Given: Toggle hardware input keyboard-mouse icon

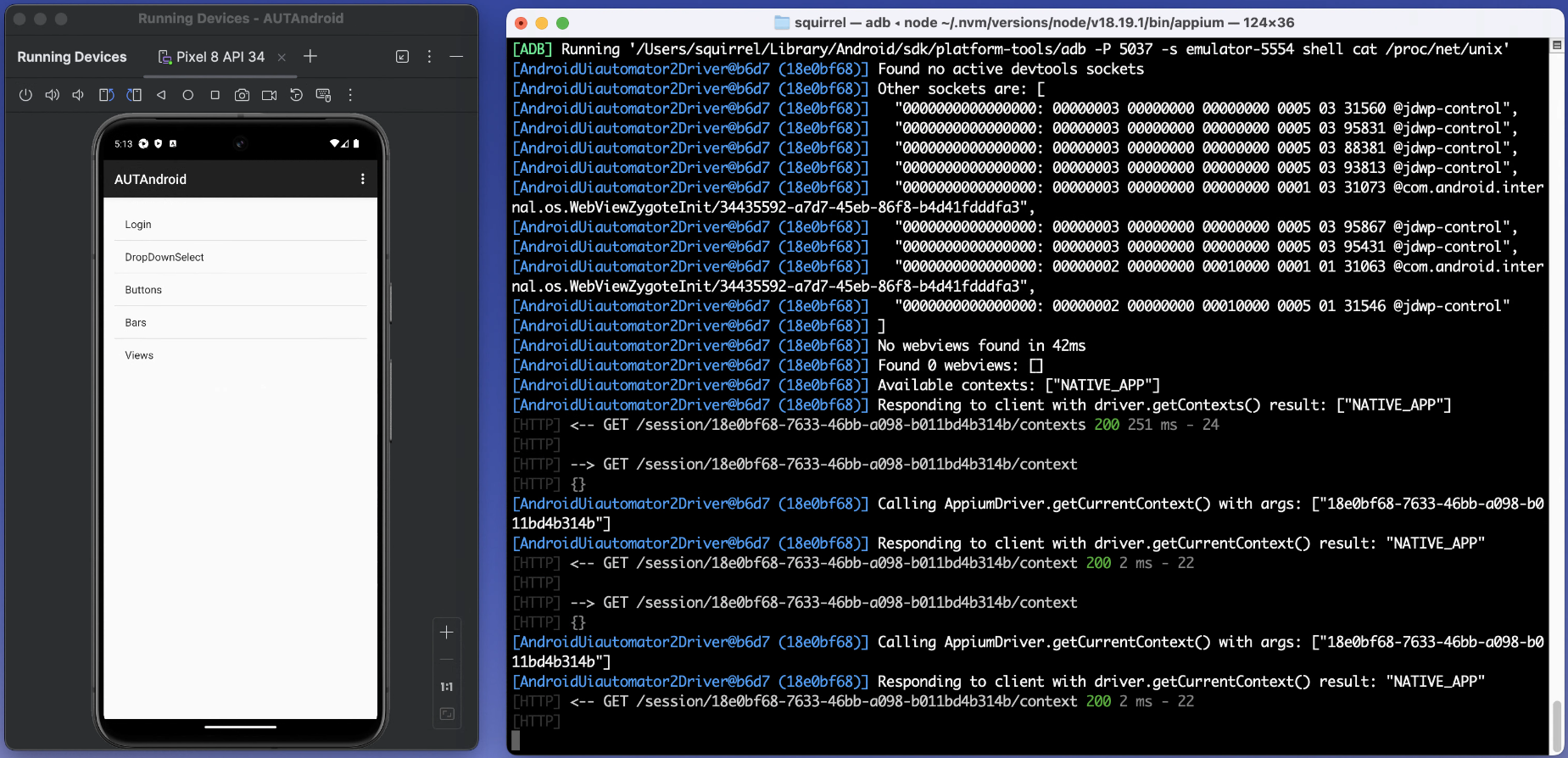Looking at the screenshot, I should [323, 95].
